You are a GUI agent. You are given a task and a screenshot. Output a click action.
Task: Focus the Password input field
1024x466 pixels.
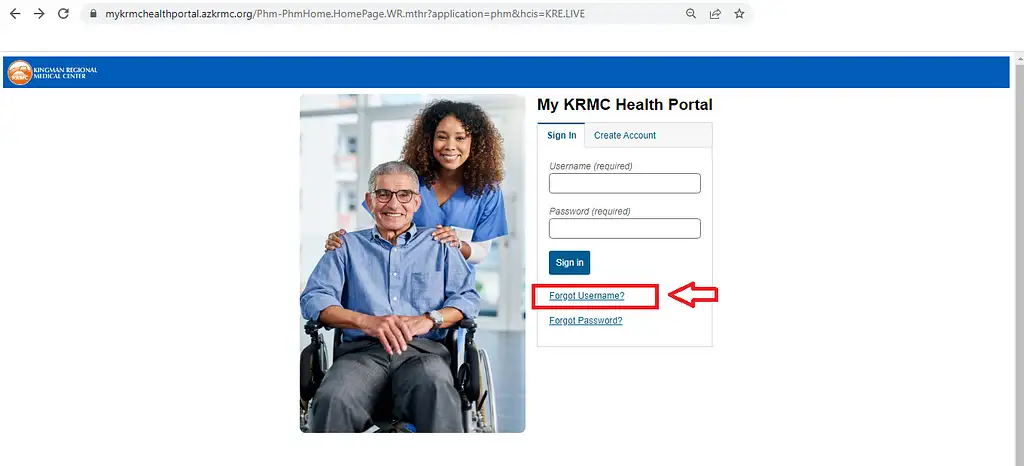point(625,228)
